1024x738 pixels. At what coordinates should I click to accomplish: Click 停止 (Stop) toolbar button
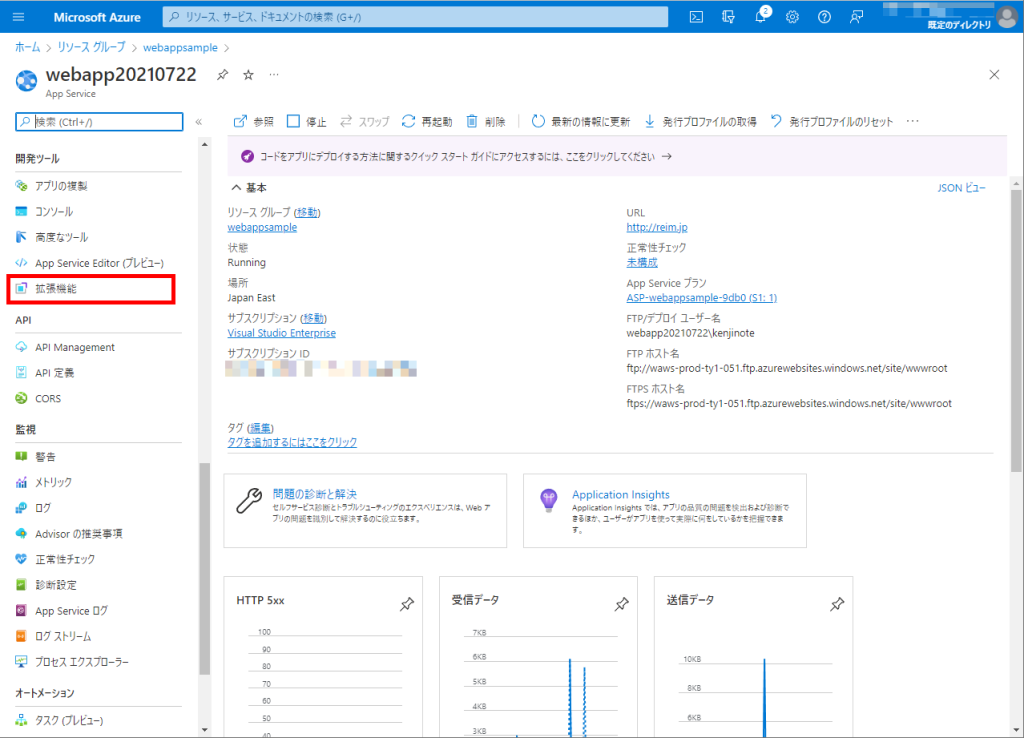[307, 121]
